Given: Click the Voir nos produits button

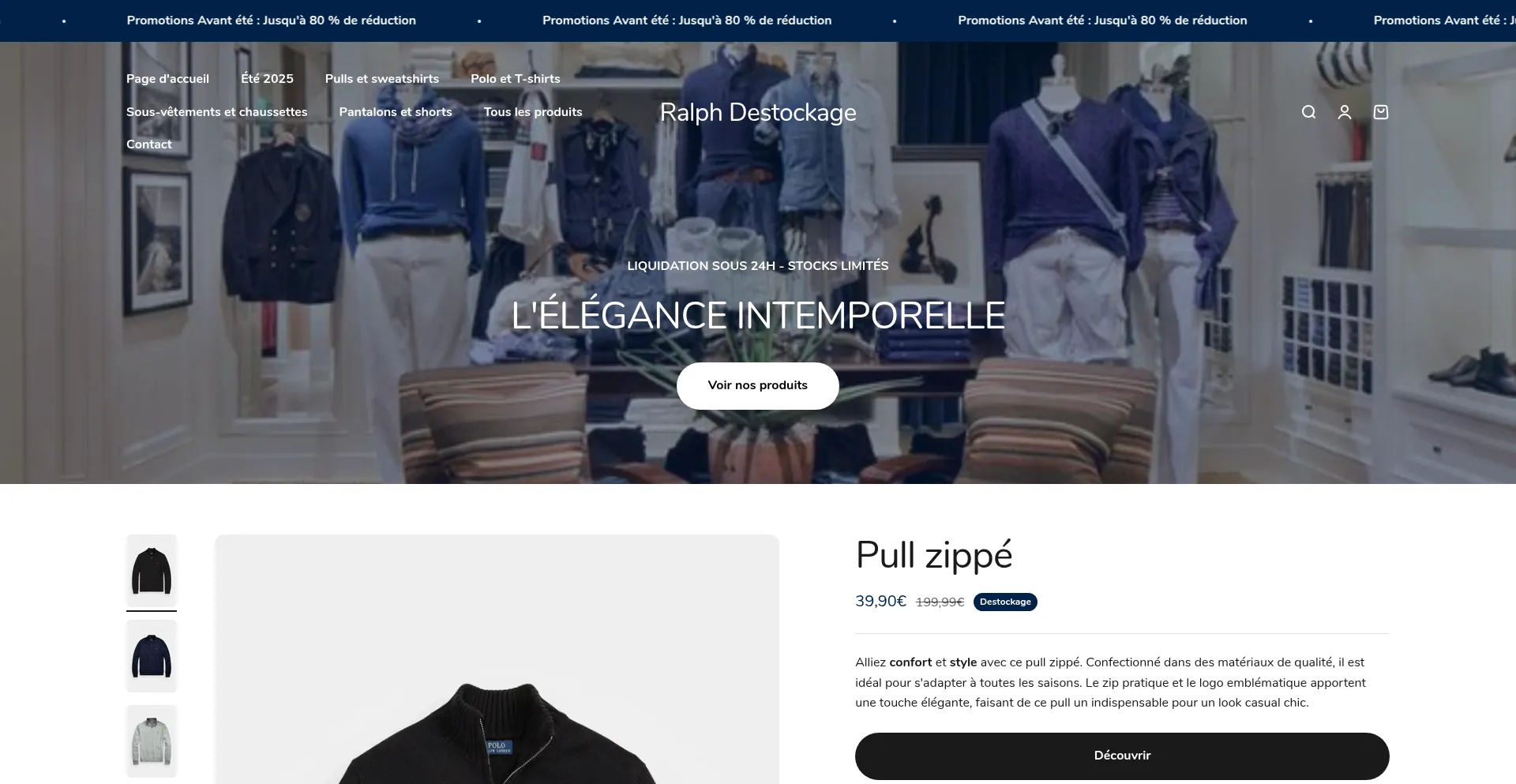Looking at the screenshot, I should 758,386.
